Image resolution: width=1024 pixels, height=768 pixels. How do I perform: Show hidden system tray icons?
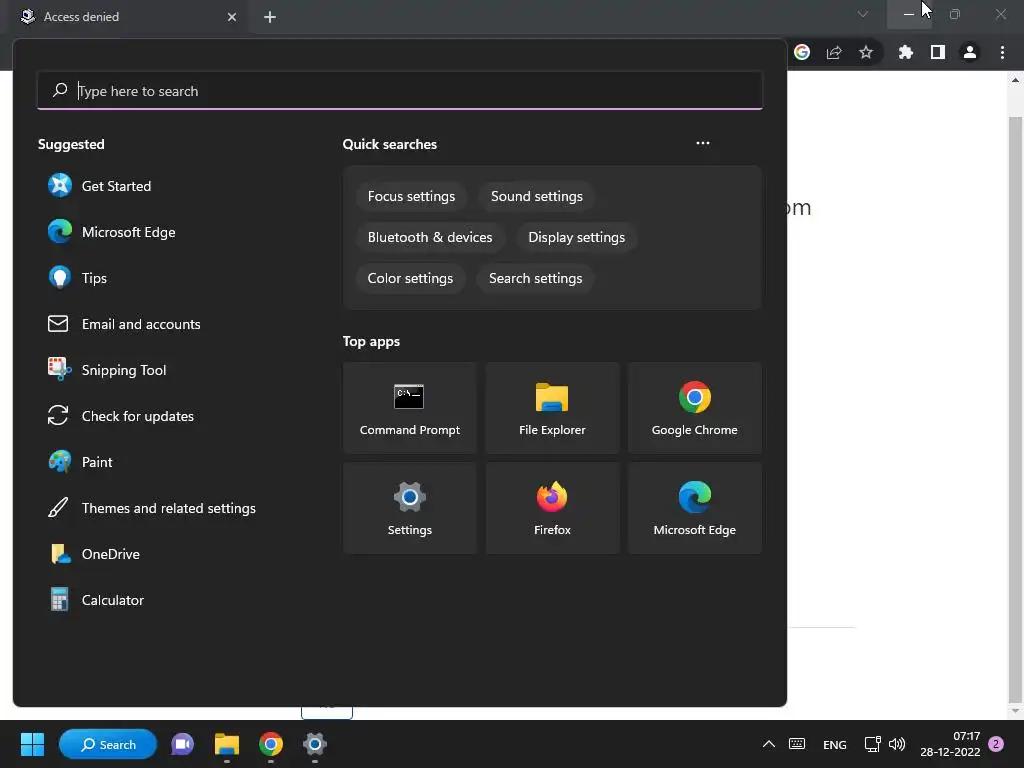tap(769, 744)
